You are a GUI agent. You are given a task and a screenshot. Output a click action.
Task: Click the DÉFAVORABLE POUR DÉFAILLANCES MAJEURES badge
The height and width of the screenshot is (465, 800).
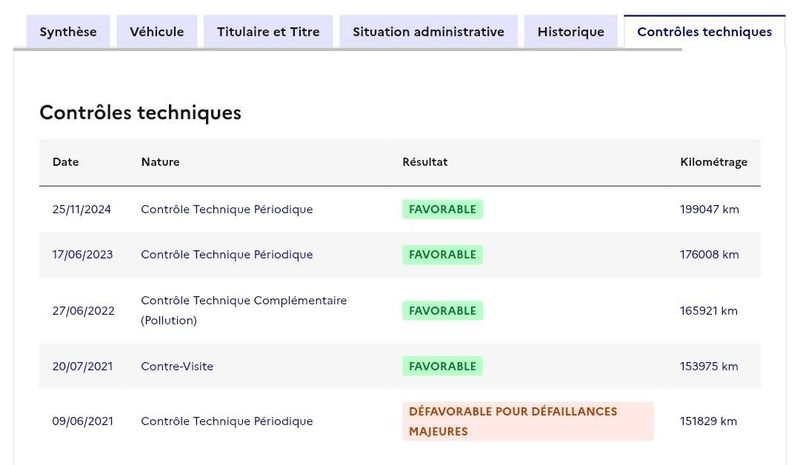click(528, 421)
